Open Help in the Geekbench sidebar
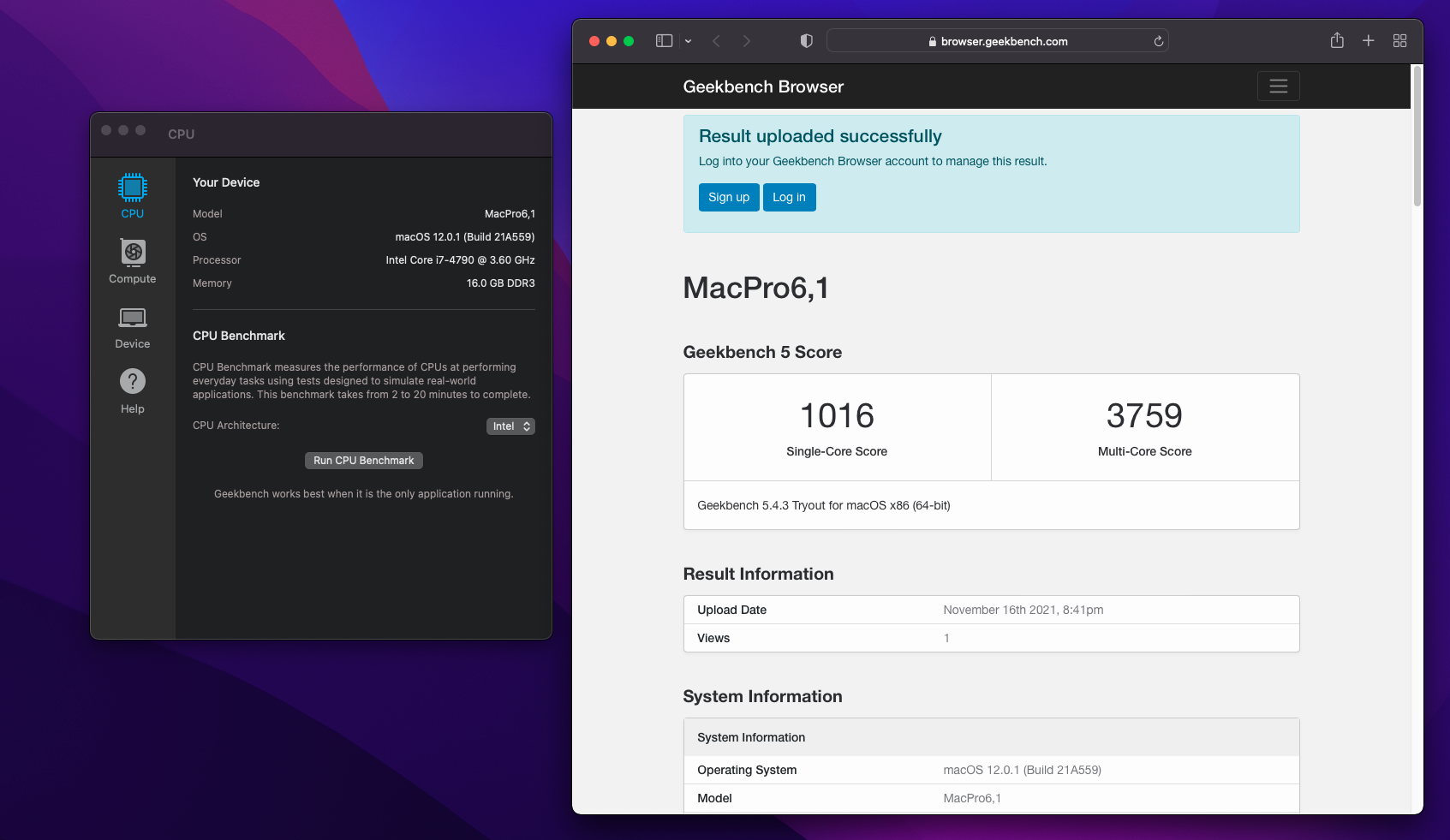This screenshot has height=840, width=1450. pyautogui.click(x=133, y=391)
